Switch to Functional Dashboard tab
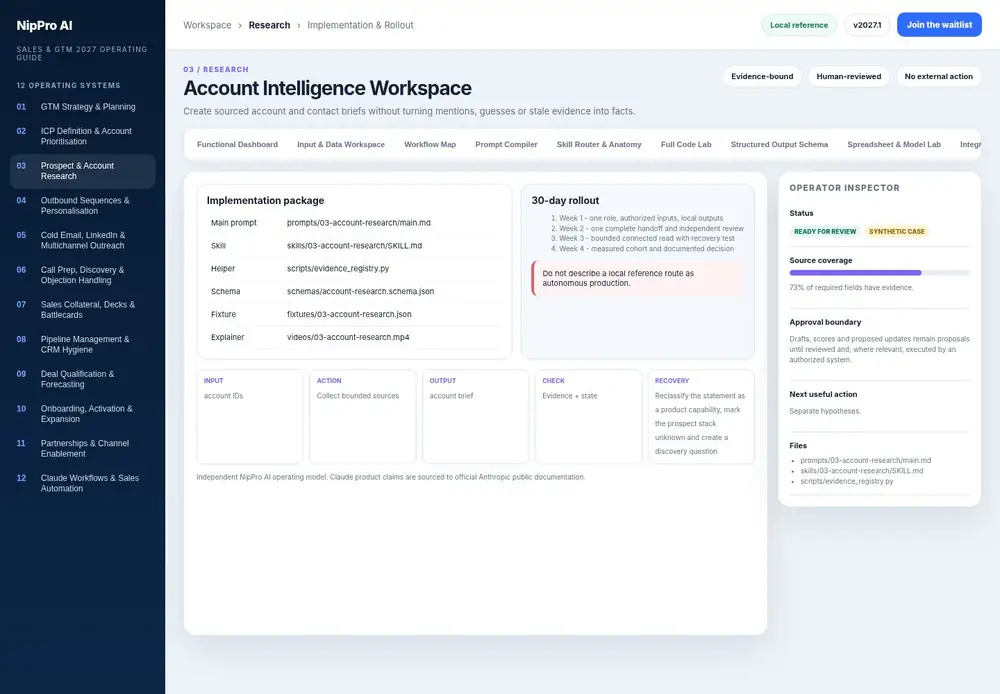Viewport: 1000px width, 694px height. coord(237,145)
